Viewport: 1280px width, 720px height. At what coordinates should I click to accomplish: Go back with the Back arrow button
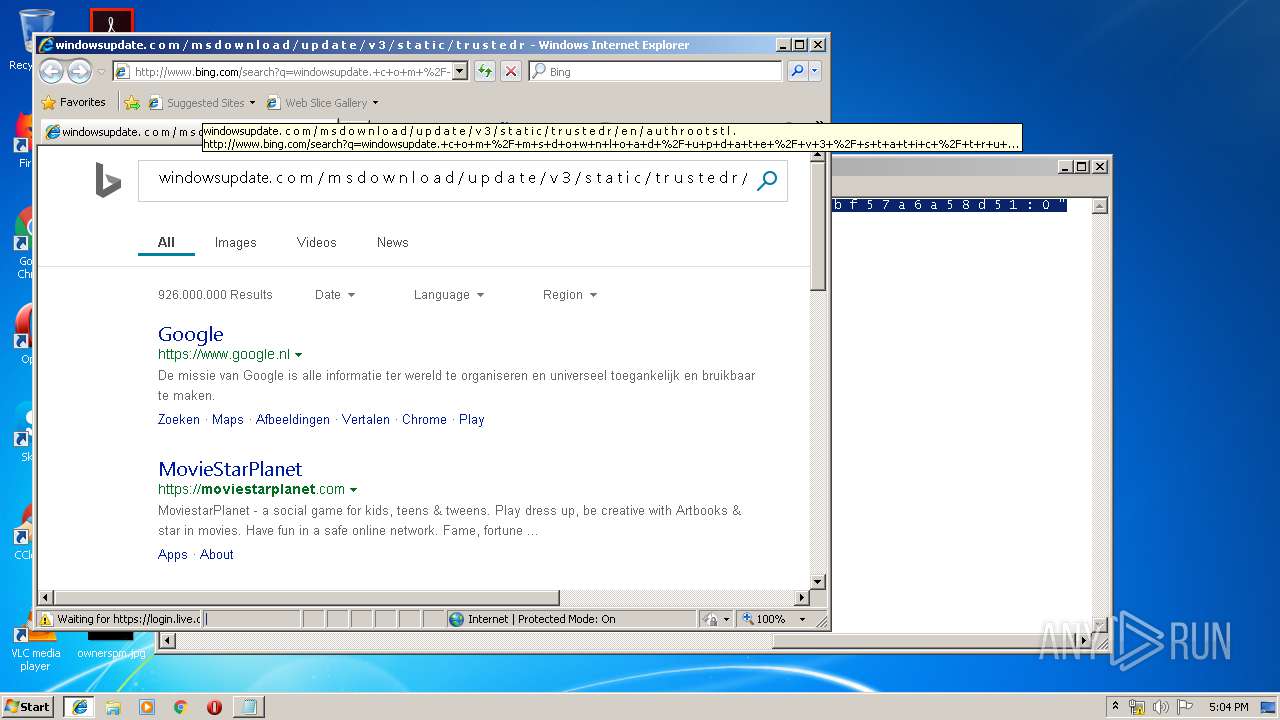(51, 71)
